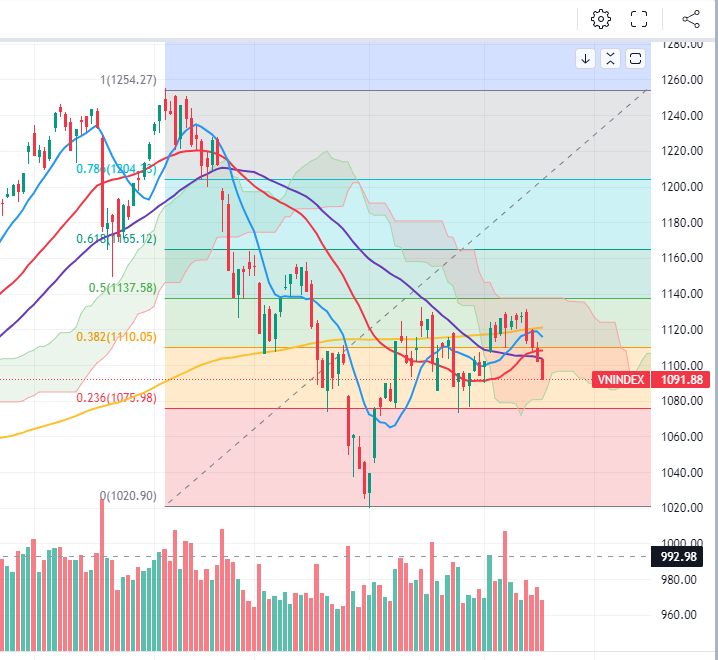This screenshot has height=660, width=718.
Task: Open chart settings via gear icon
Action: click(601, 19)
